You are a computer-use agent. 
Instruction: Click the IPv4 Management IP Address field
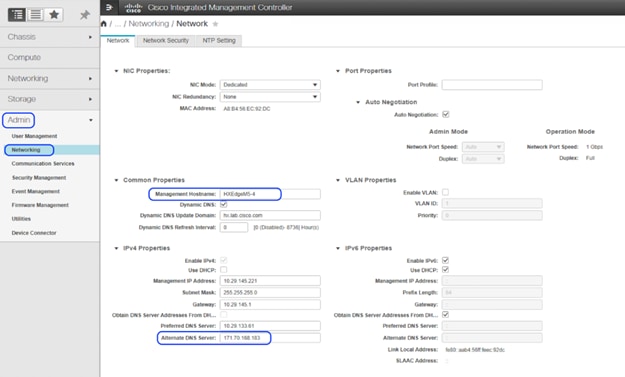click(x=270, y=281)
